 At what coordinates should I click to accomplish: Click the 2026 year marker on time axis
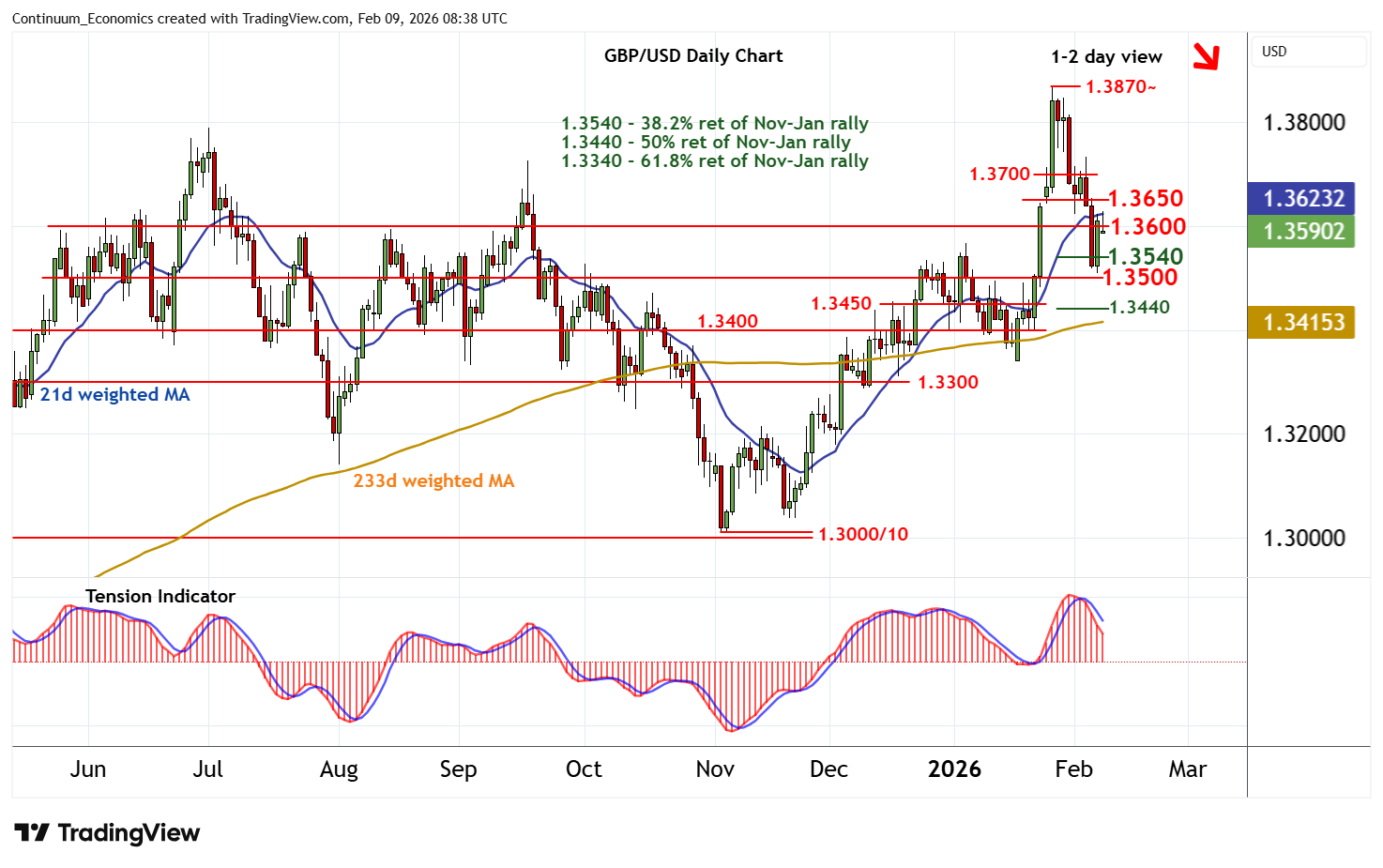pos(954,769)
